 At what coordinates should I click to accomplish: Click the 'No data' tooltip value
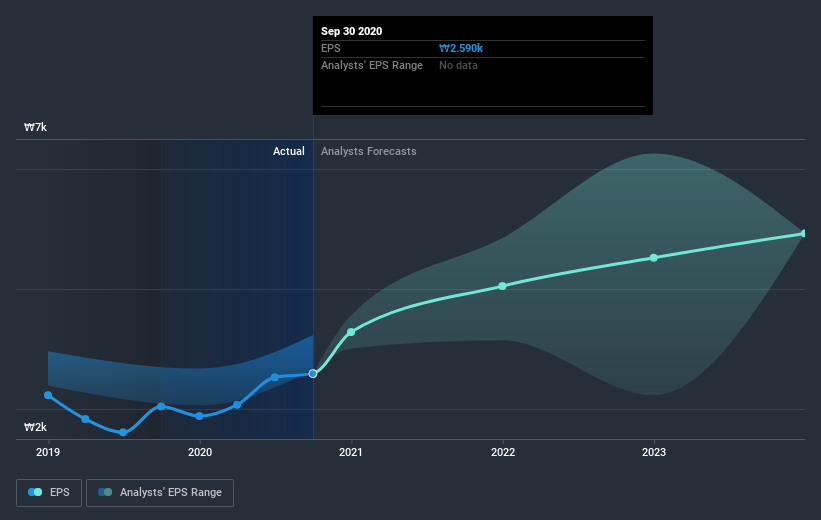coord(458,65)
